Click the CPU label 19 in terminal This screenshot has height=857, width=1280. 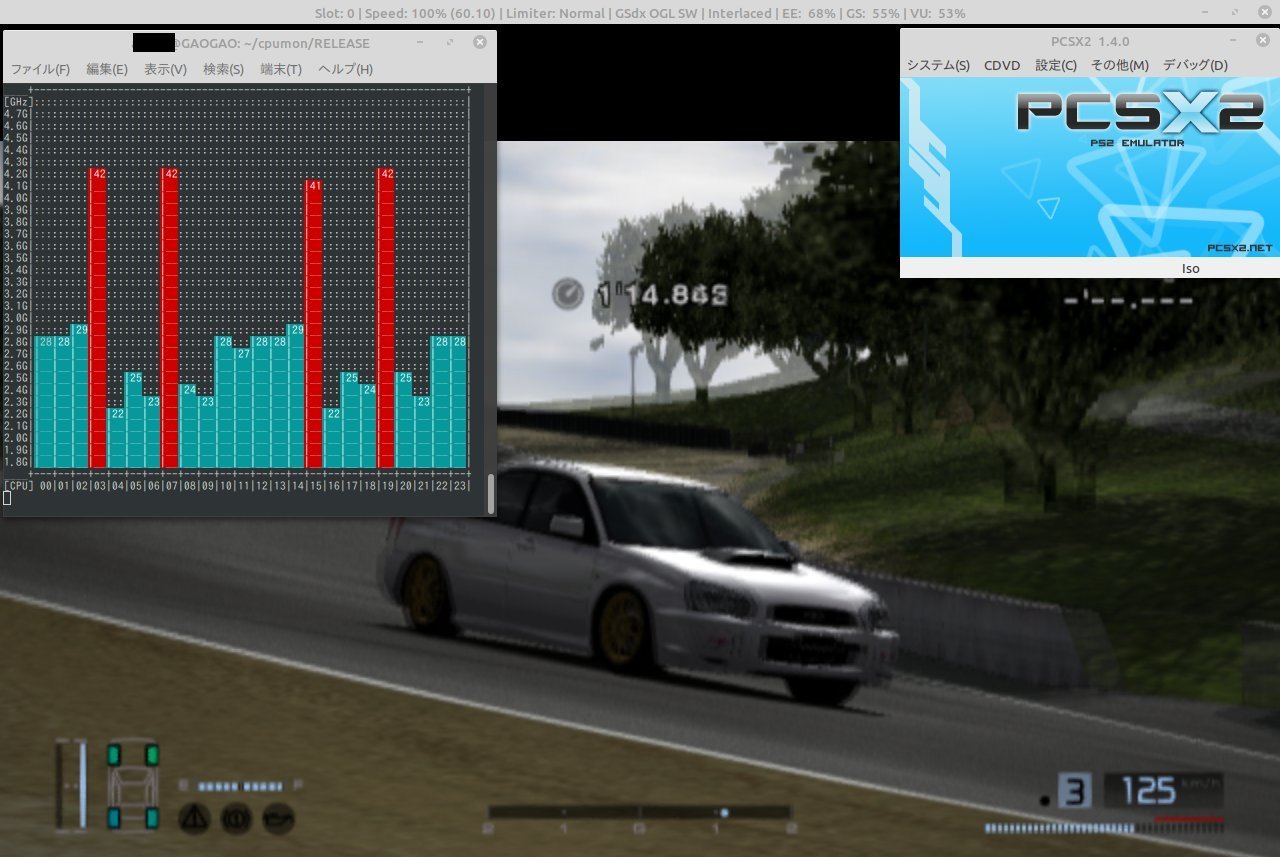pos(386,486)
